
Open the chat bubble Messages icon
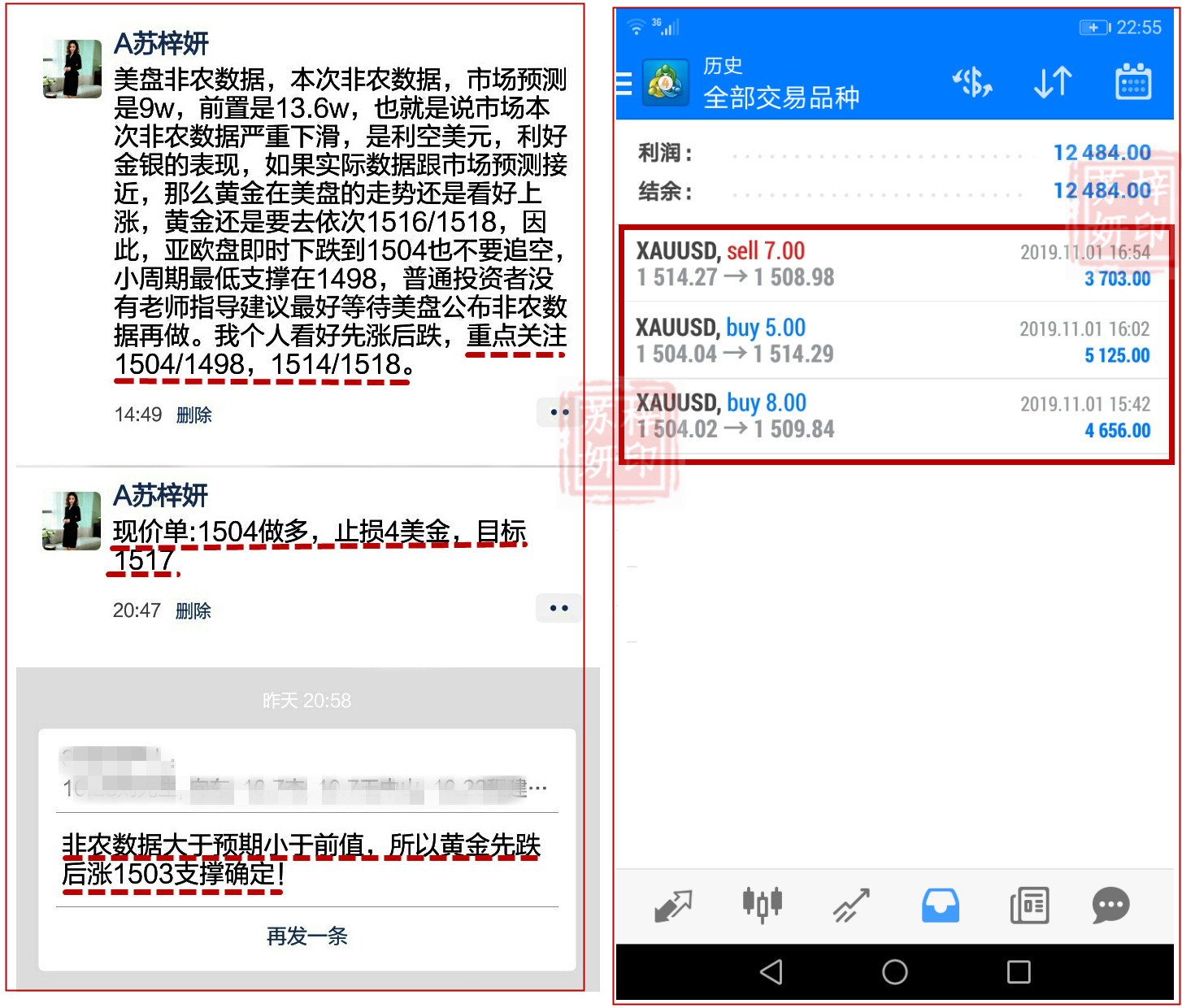pos(1111,906)
